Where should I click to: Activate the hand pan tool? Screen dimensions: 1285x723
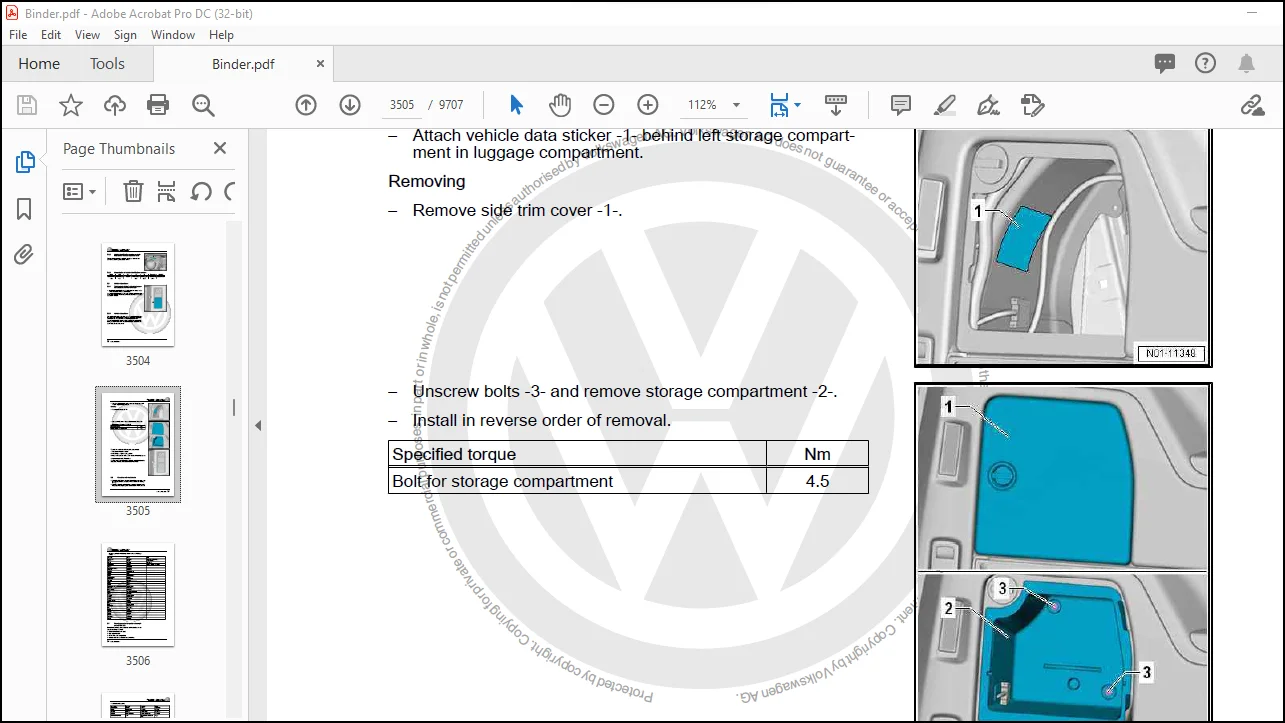[560, 105]
